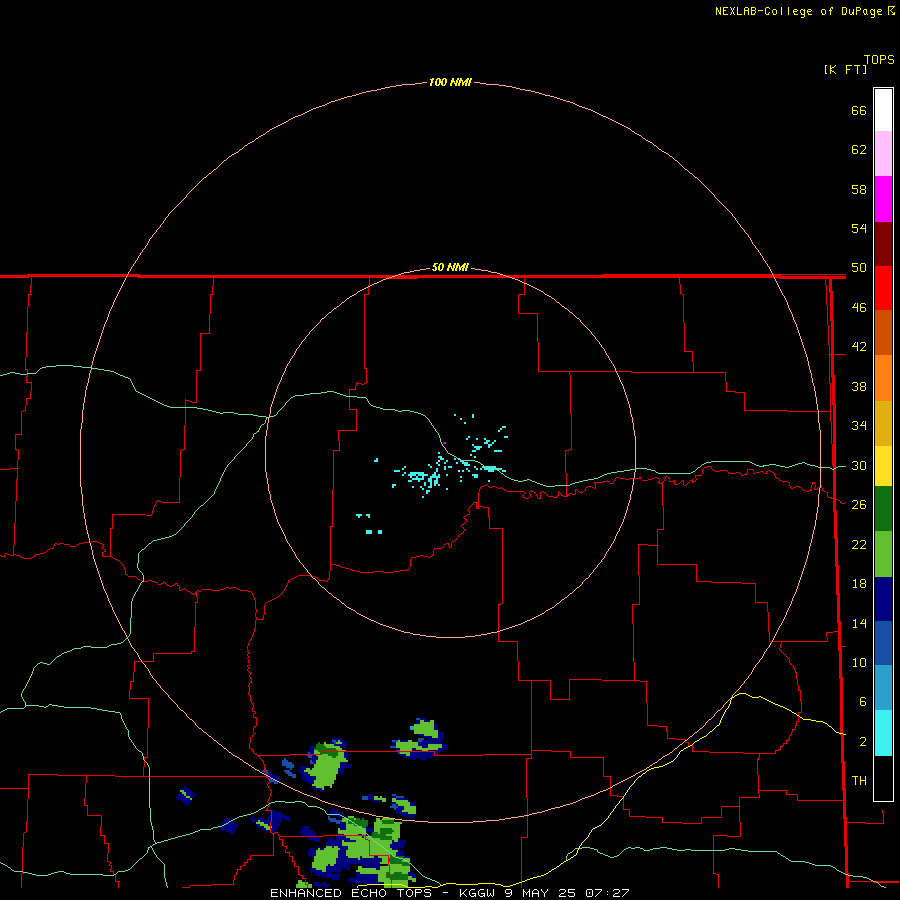This screenshot has width=900, height=900.
Task: Click the dark orange 42 kft swatch
Action: pos(883,333)
